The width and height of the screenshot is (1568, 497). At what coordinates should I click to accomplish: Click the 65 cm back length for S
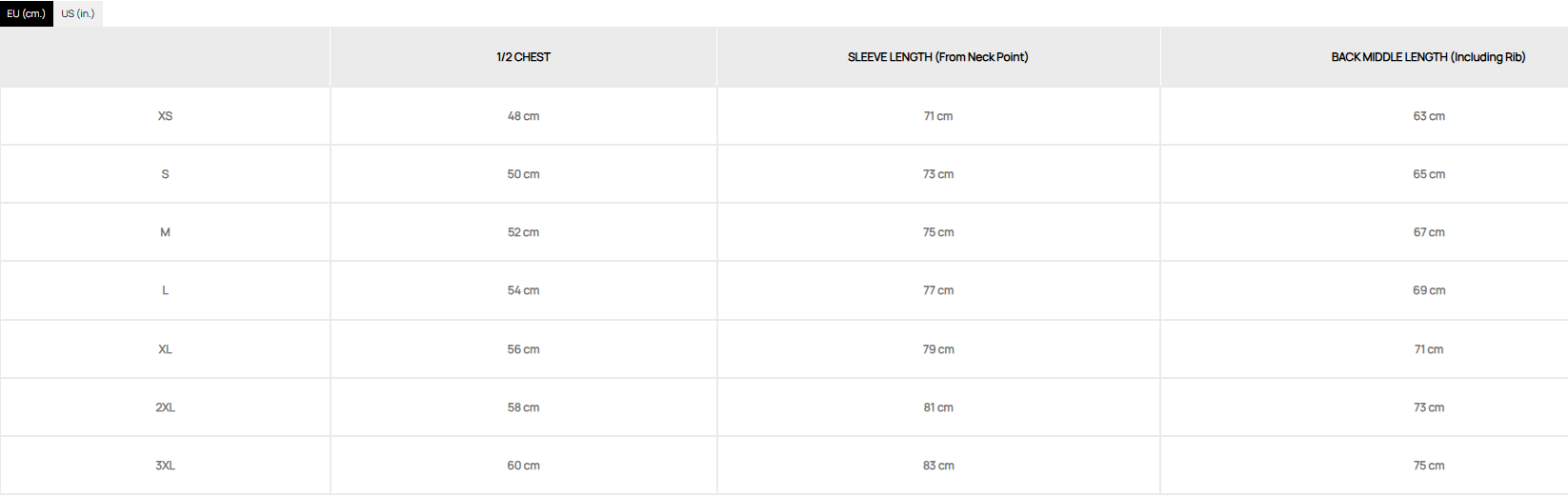point(1429,174)
